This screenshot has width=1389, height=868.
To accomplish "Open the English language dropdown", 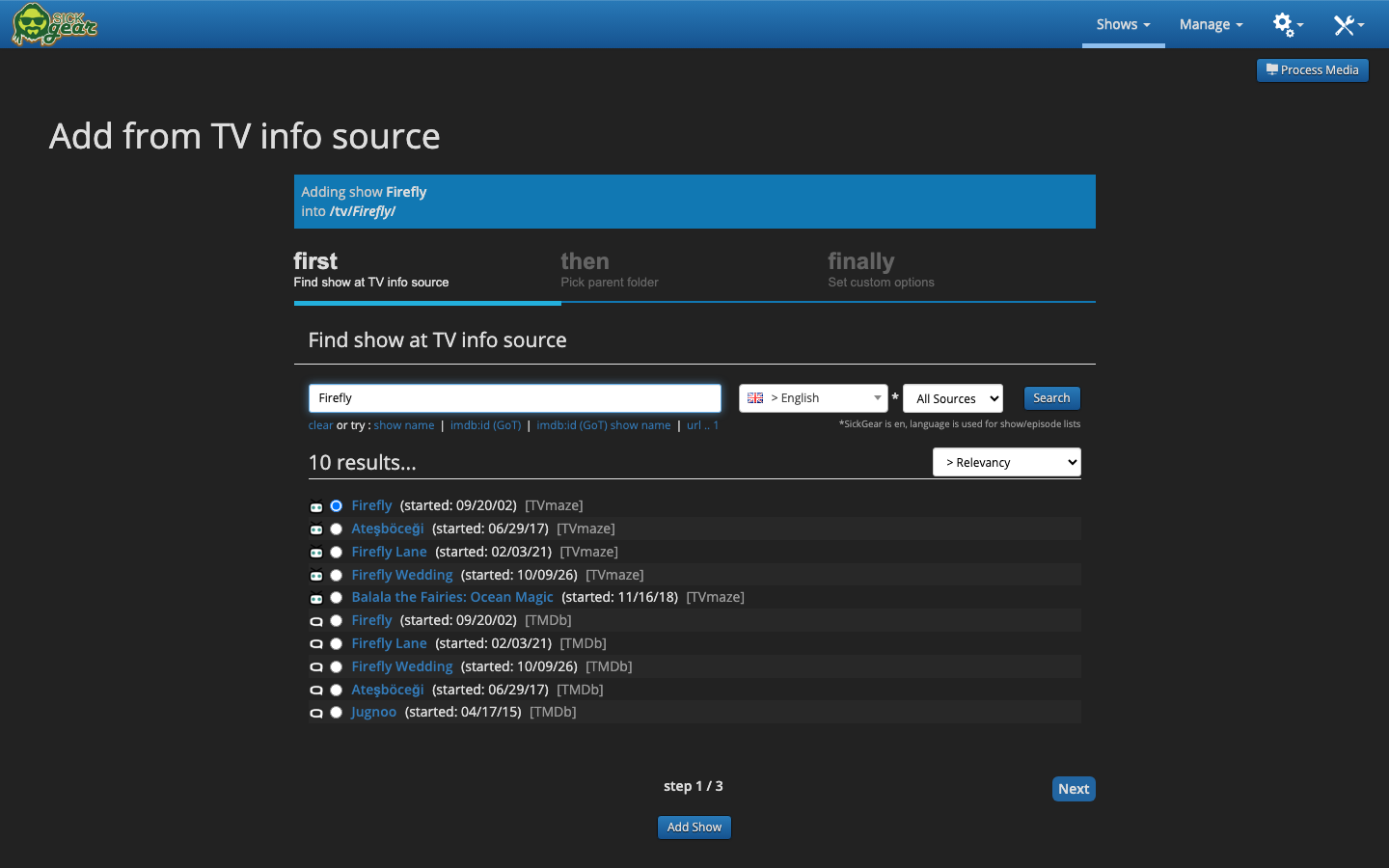I will [x=813, y=398].
